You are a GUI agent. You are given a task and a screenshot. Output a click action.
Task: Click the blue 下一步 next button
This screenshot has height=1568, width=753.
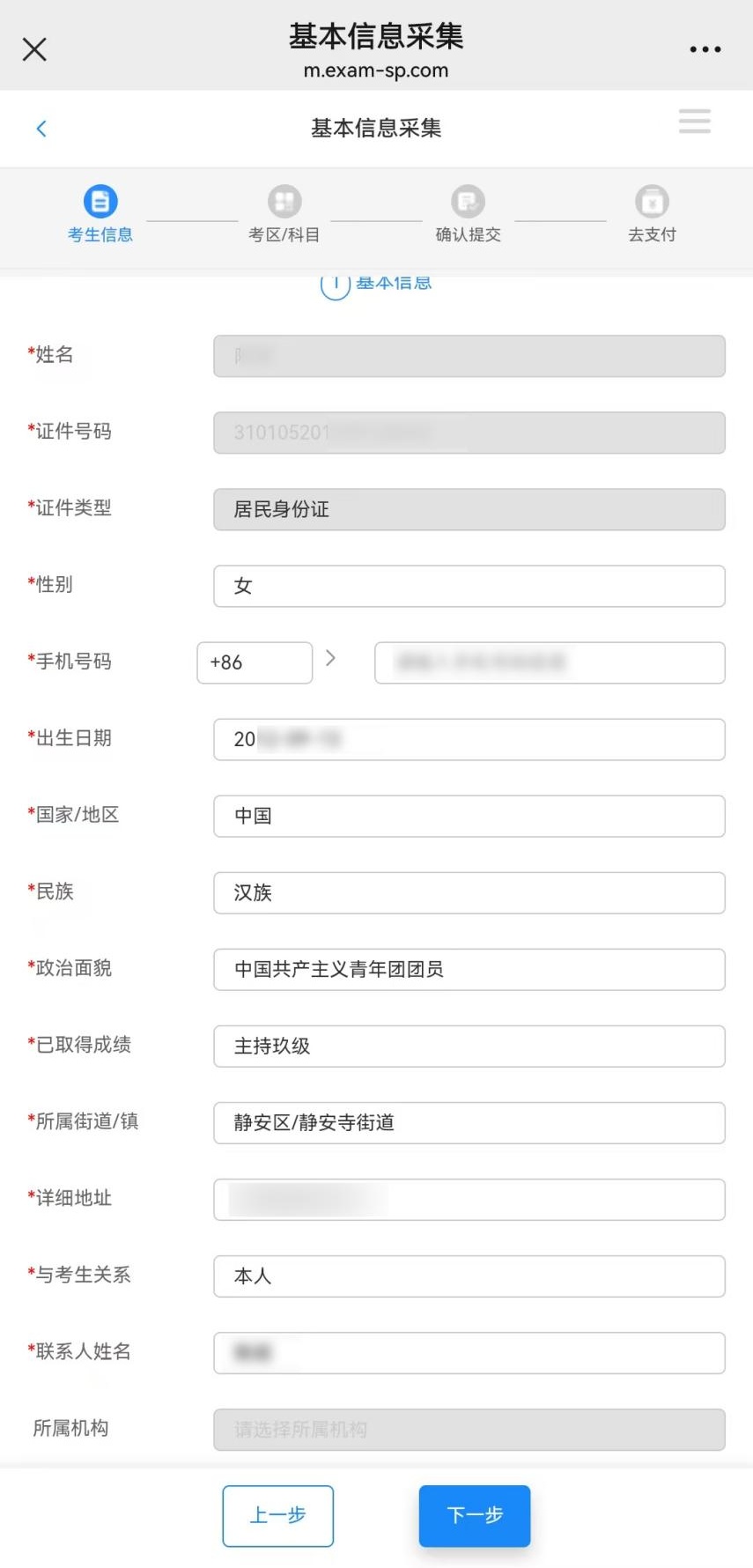475,1515
